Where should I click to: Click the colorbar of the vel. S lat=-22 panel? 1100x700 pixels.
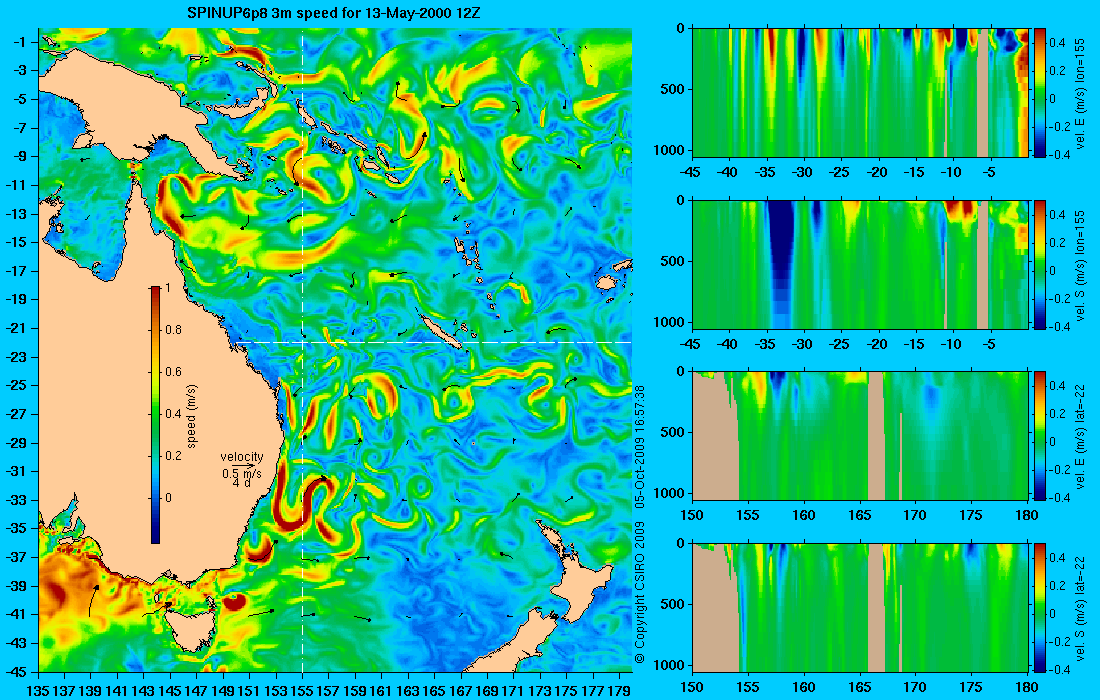click(x=1040, y=607)
